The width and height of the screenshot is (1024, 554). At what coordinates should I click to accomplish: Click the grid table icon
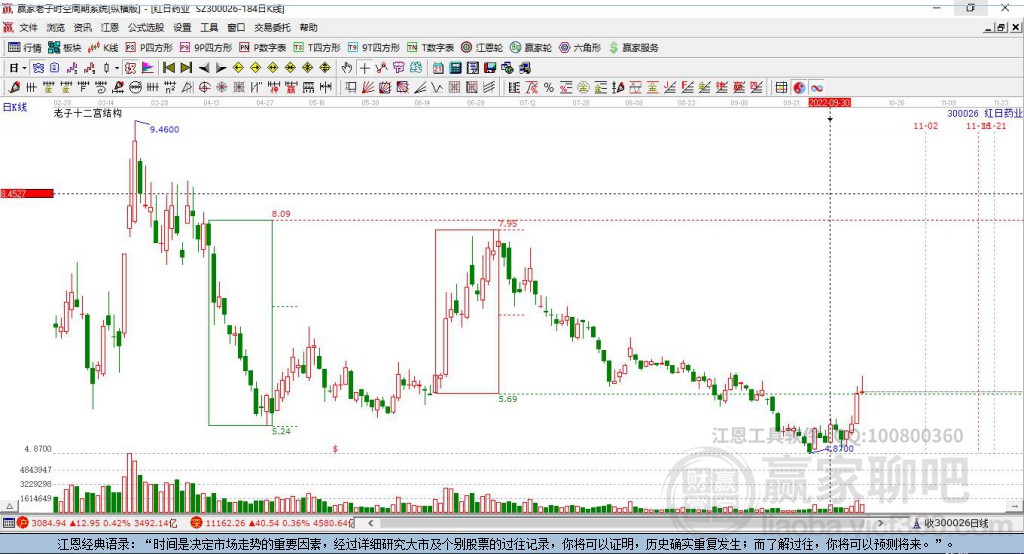[x=781, y=88]
